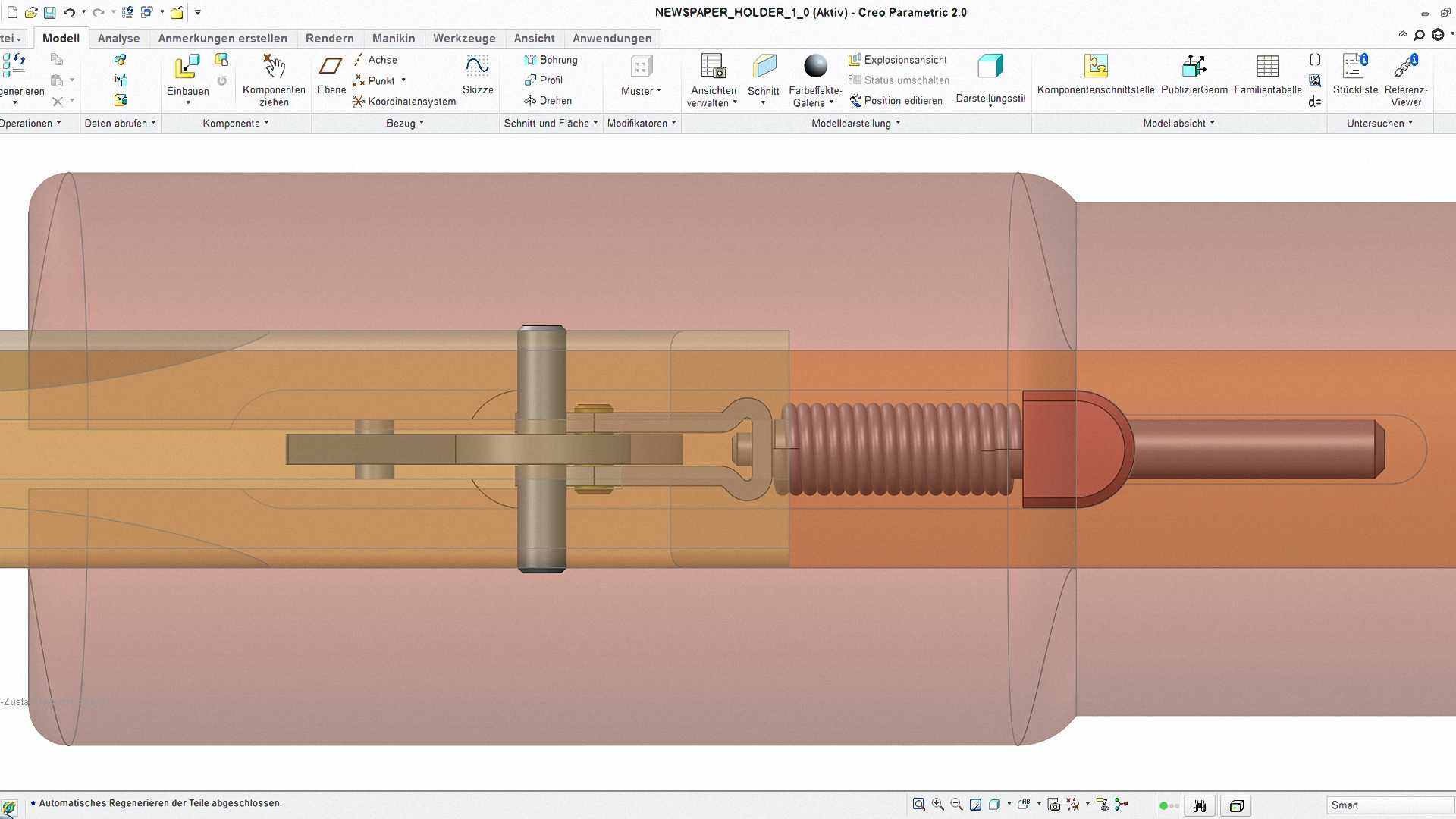Click the Profil extrude button
1456x819 pixels.
pyautogui.click(x=543, y=80)
